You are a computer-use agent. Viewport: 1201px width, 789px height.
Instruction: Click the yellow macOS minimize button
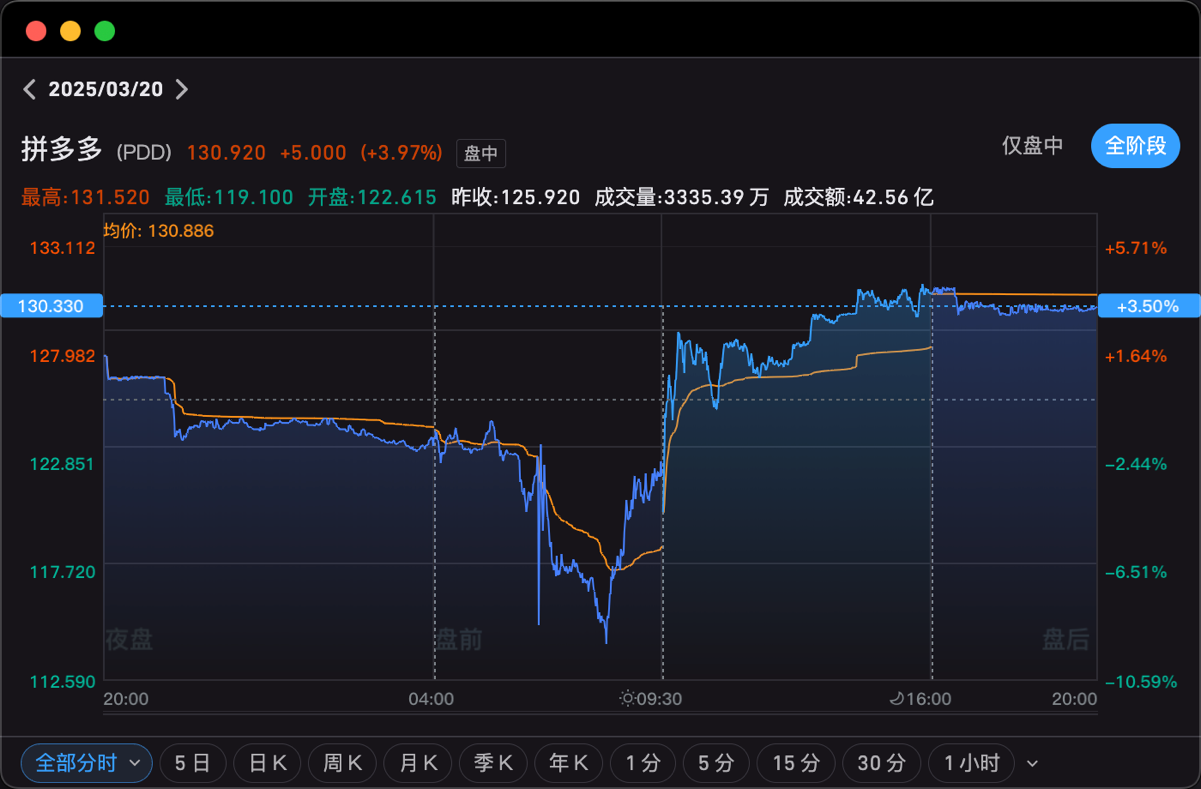pos(70,31)
